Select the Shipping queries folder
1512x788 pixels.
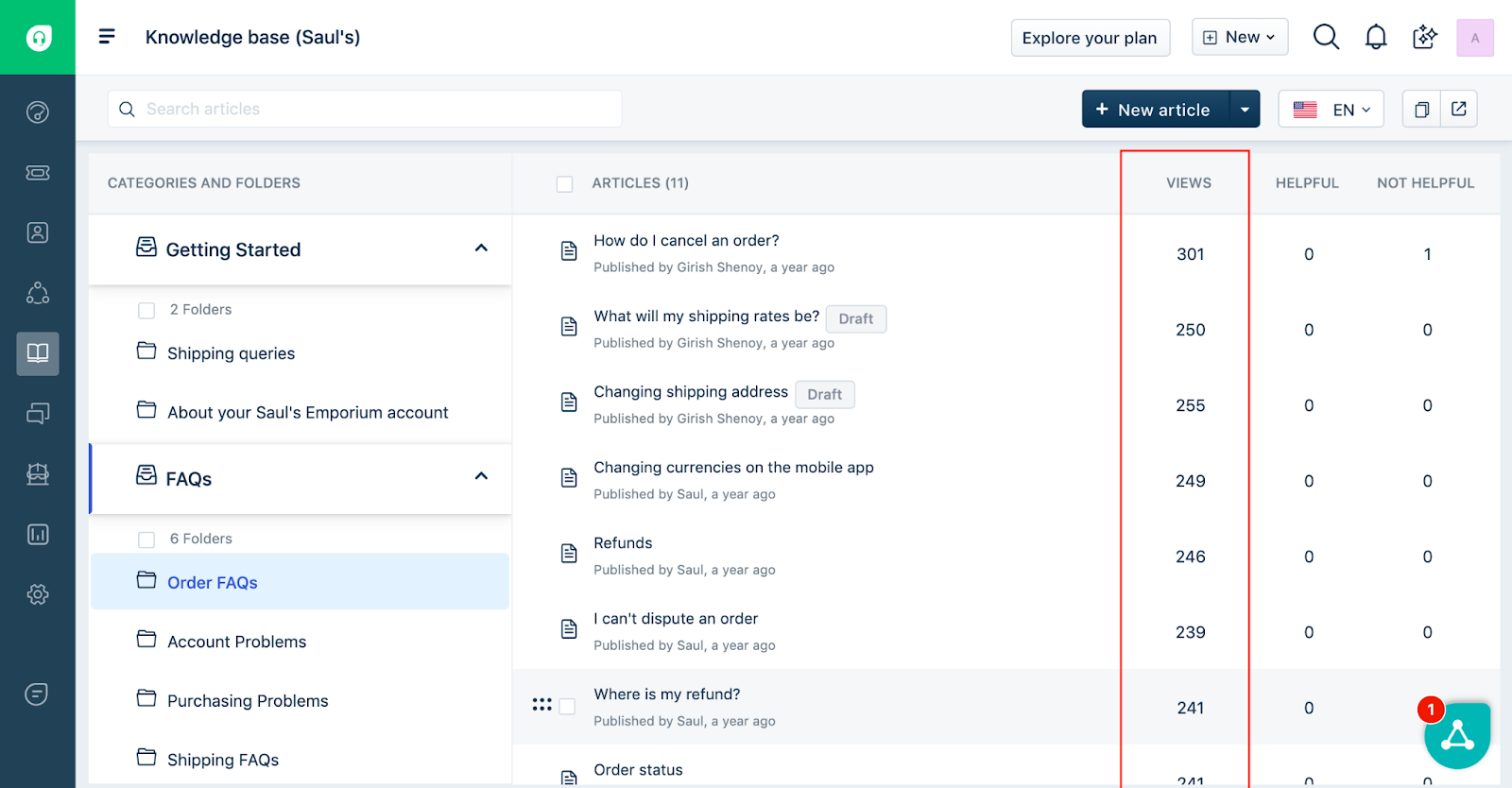[x=231, y=353]
